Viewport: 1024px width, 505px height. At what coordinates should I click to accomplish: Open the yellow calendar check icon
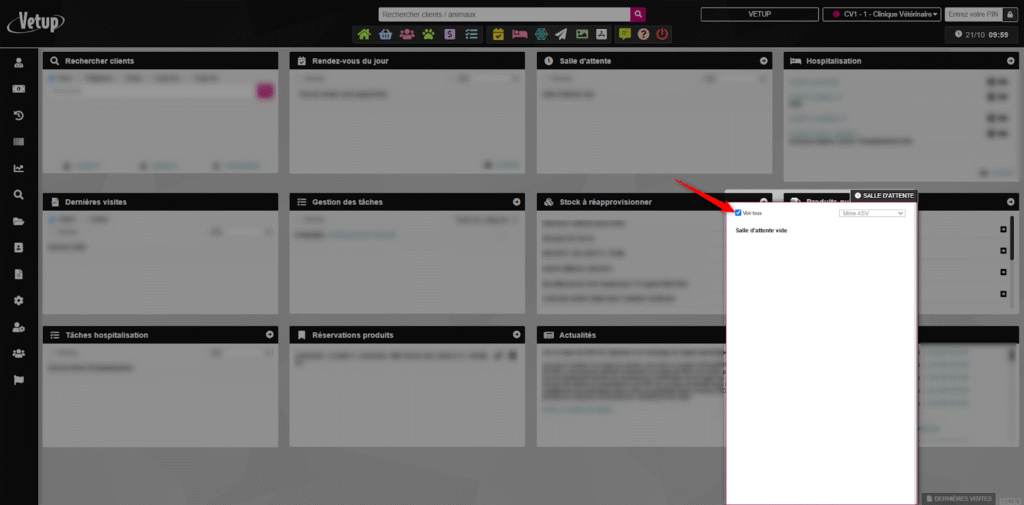coord(498,34)
